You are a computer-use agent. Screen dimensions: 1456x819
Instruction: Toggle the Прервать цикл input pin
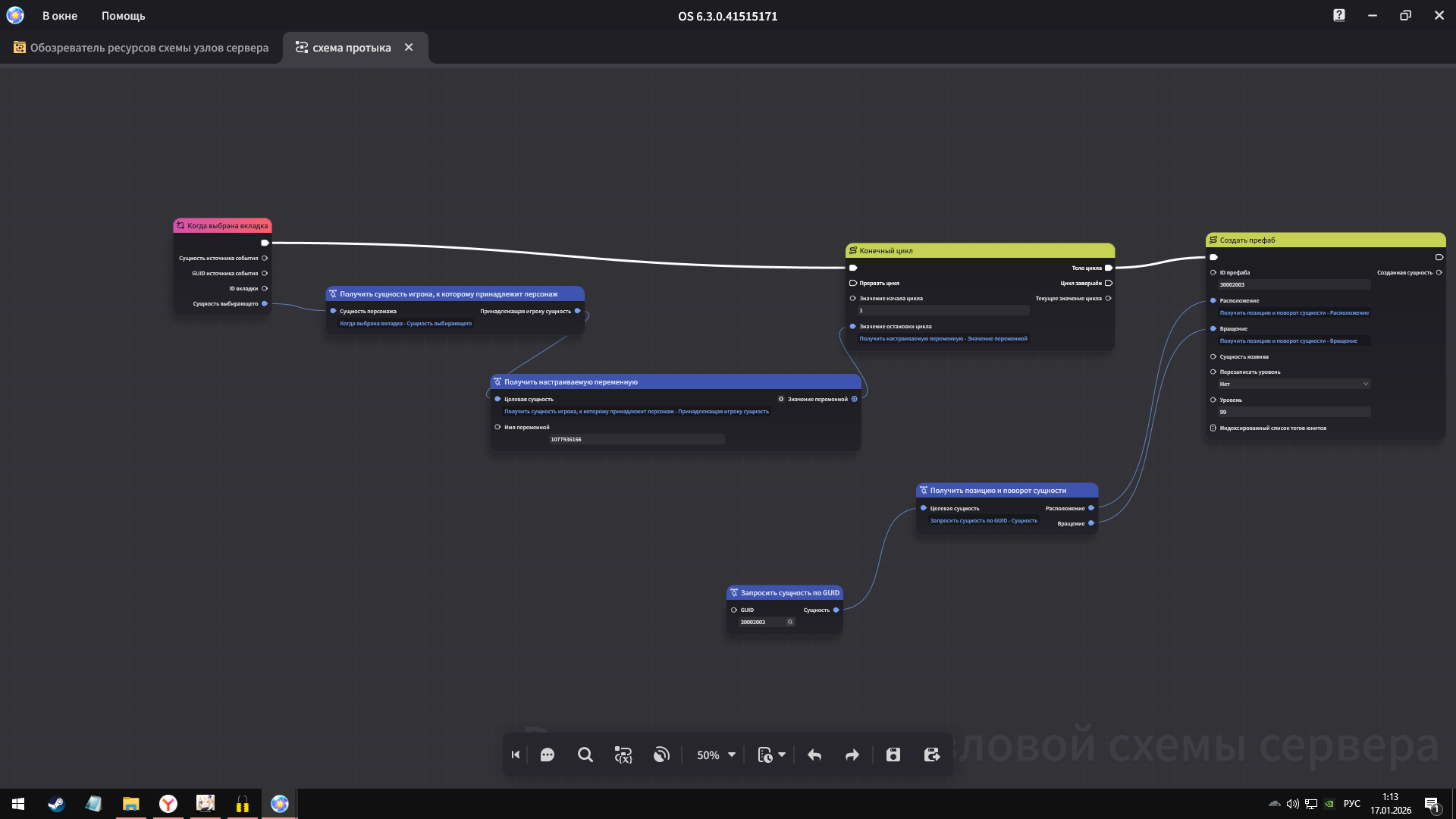pyautogui.click(x=853, y=283)
